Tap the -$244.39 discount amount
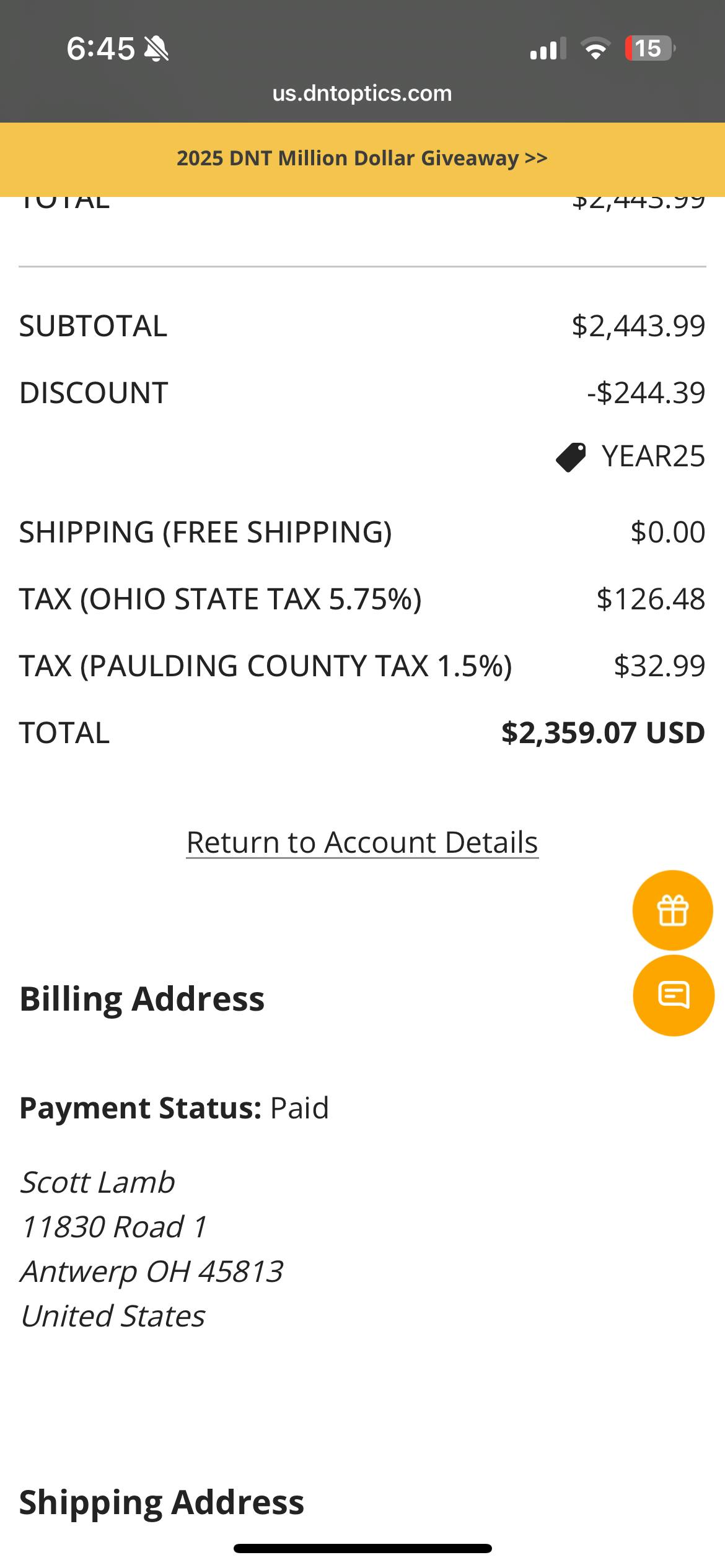This screenshot has height=1568, width=725. point(646,393)
